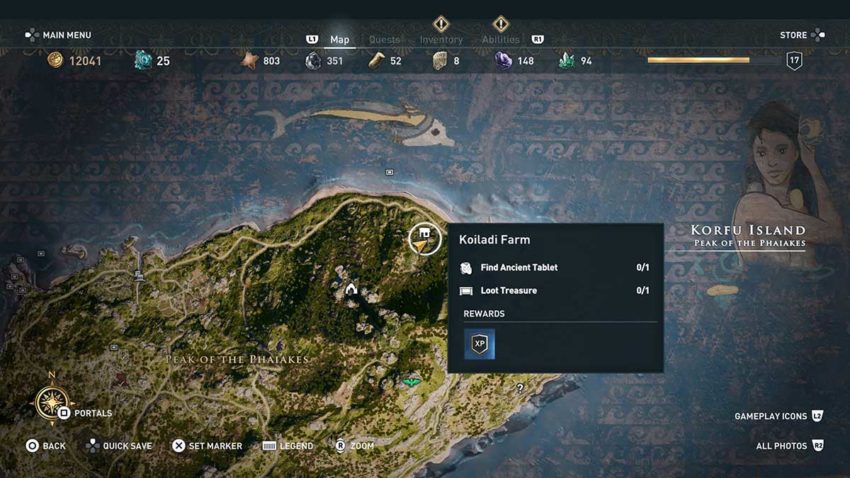Open the compass Portals icon
Viewport: 850px width, 478px height.
click(52, 403)
